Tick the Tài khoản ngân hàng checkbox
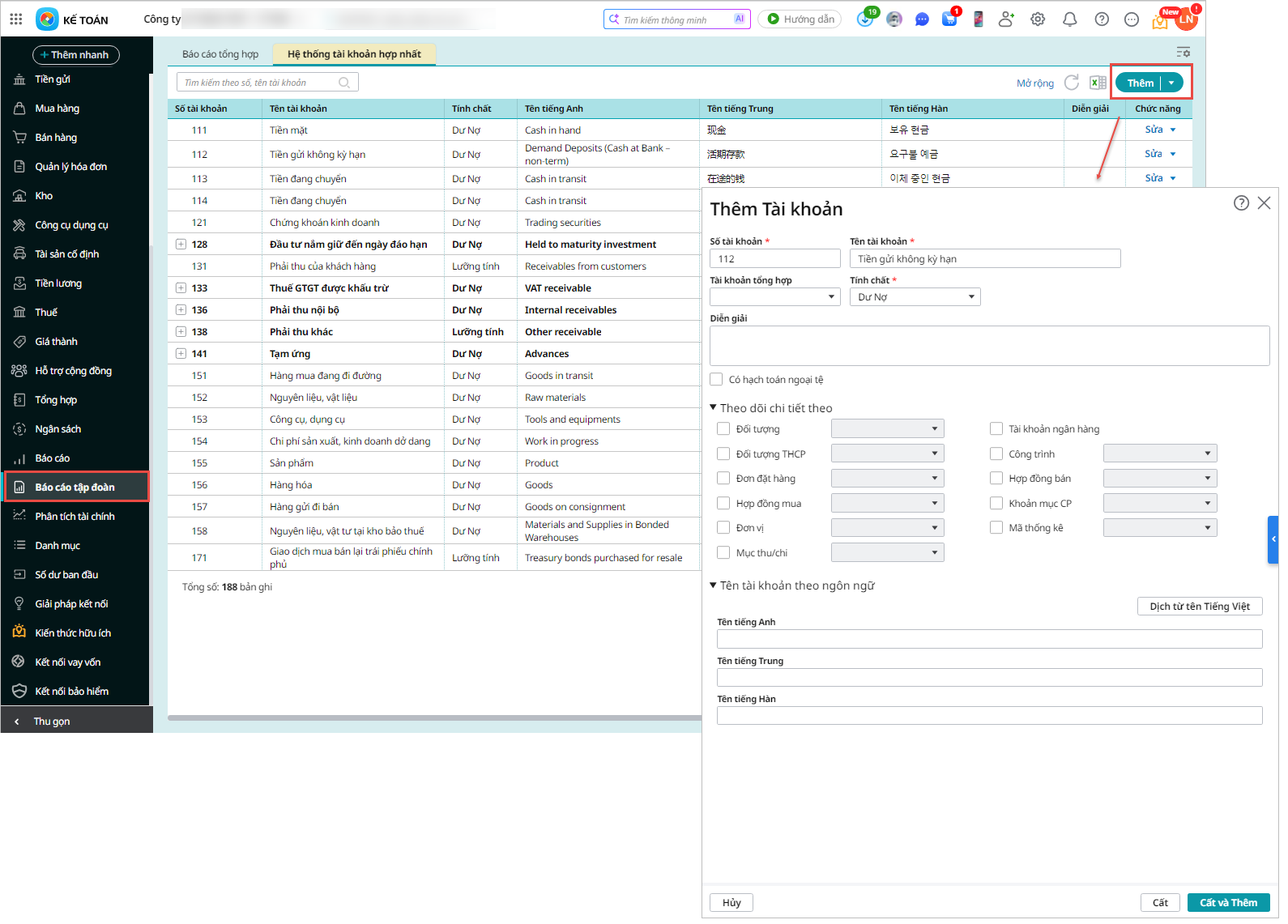This screenshot has height=924, width=1288. 996,429
